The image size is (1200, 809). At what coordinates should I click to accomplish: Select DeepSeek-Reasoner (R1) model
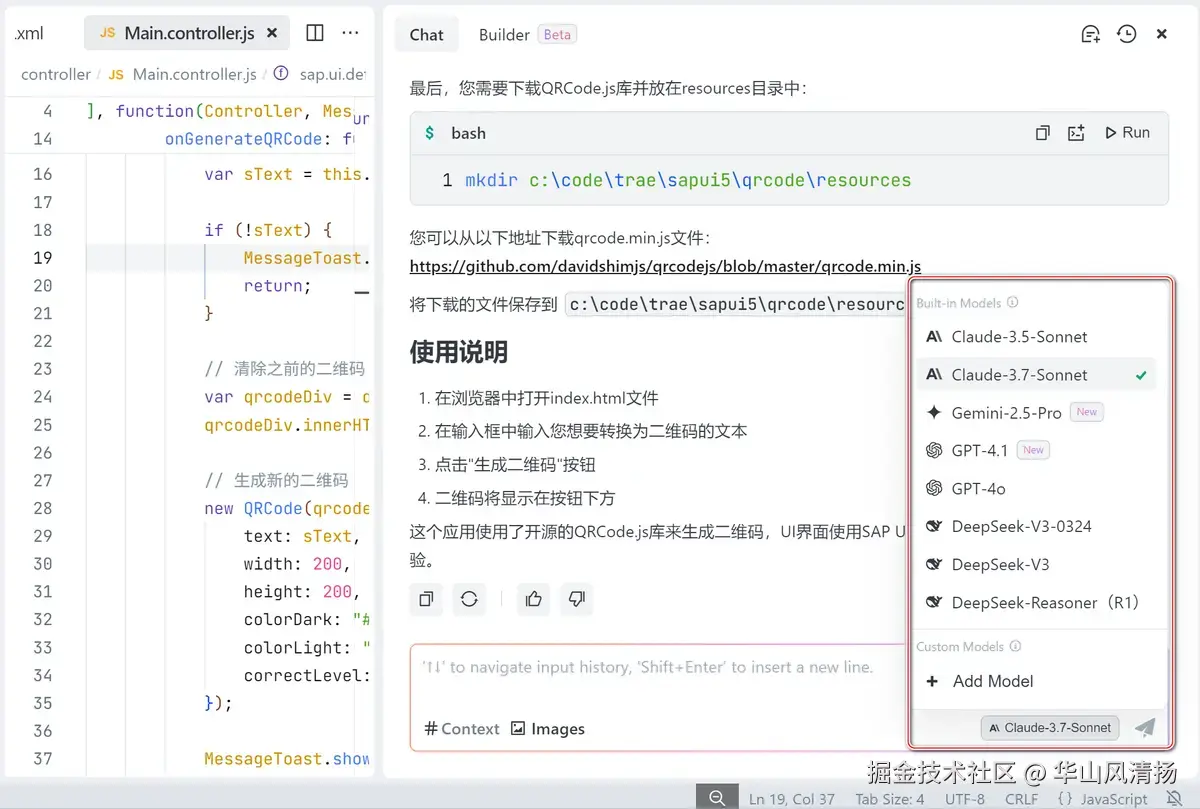(1036, 602)
